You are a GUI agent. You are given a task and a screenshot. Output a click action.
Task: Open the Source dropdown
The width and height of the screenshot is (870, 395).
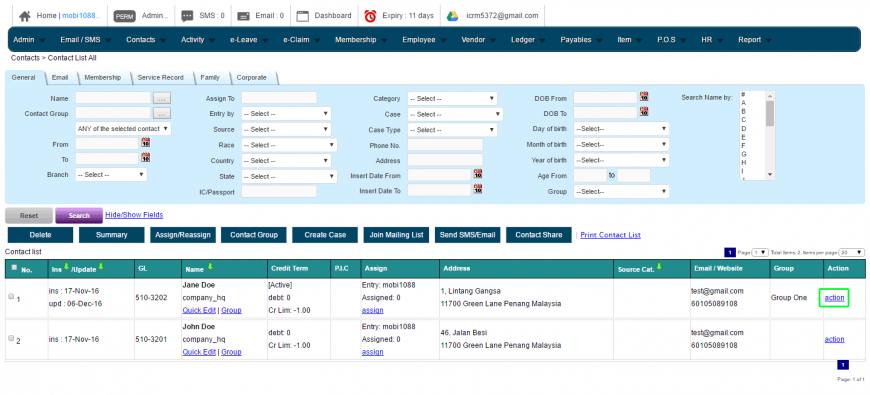[x=286, y=129]
